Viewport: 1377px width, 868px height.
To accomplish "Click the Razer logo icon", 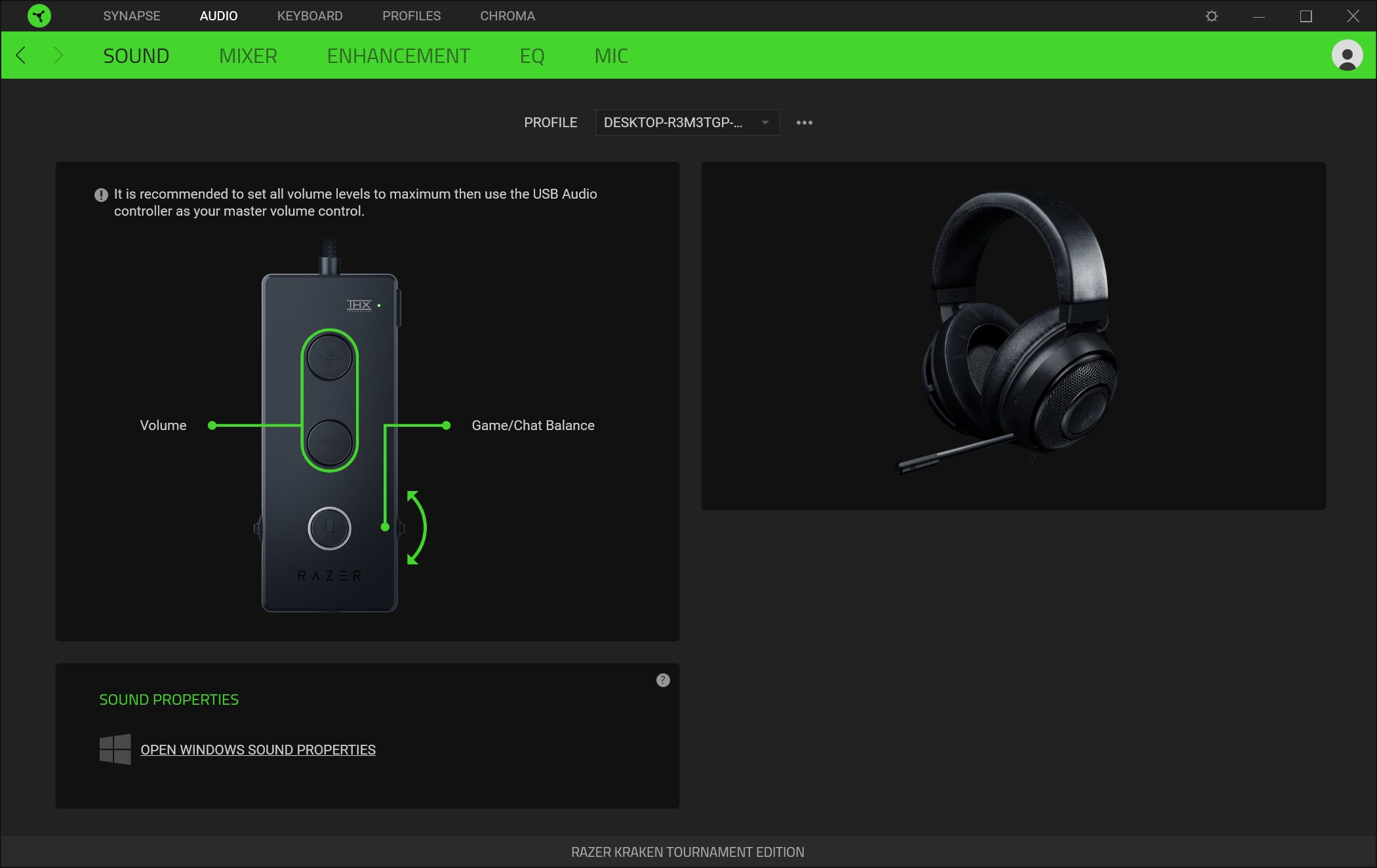I will 39,16.
